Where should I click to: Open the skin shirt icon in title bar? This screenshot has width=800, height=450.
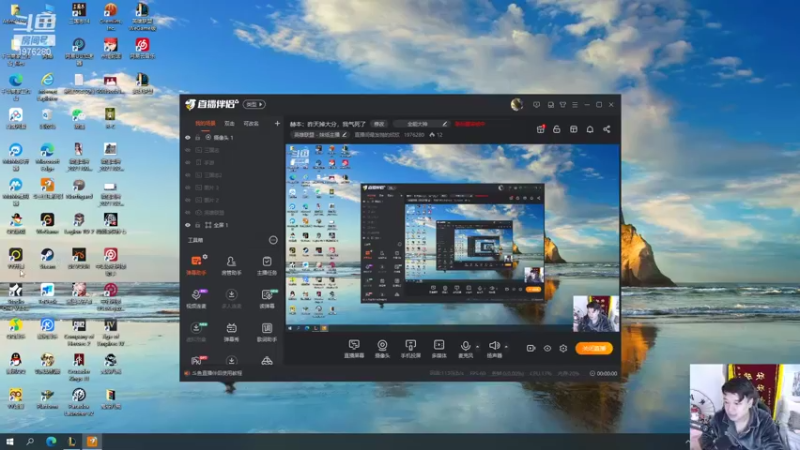coord(563,105)
